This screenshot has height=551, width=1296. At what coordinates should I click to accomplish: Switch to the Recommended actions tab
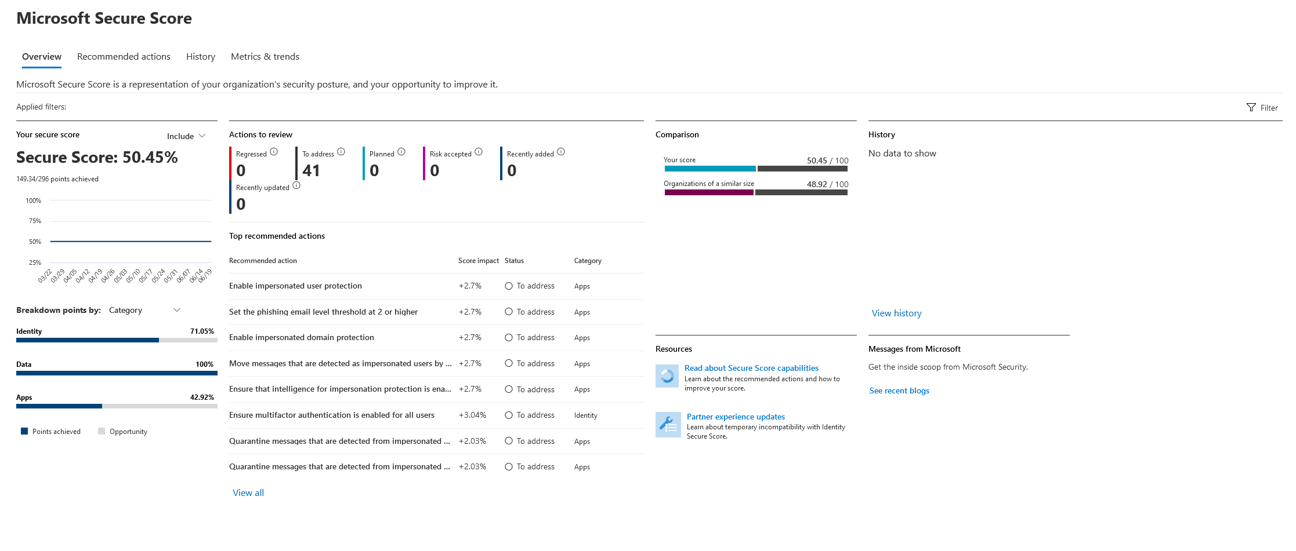(x=124, y=57)
